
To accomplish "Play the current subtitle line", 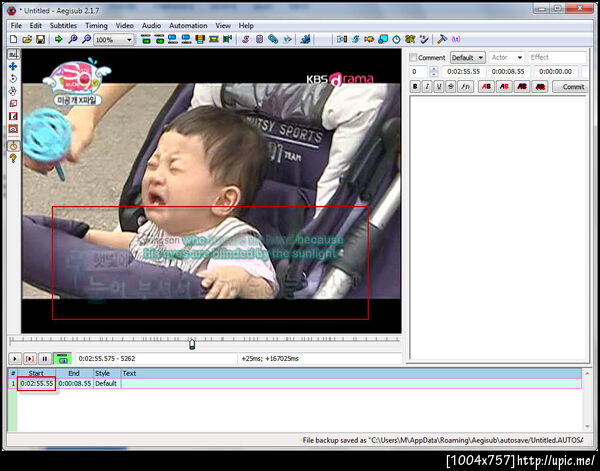I will click(30, 359).
